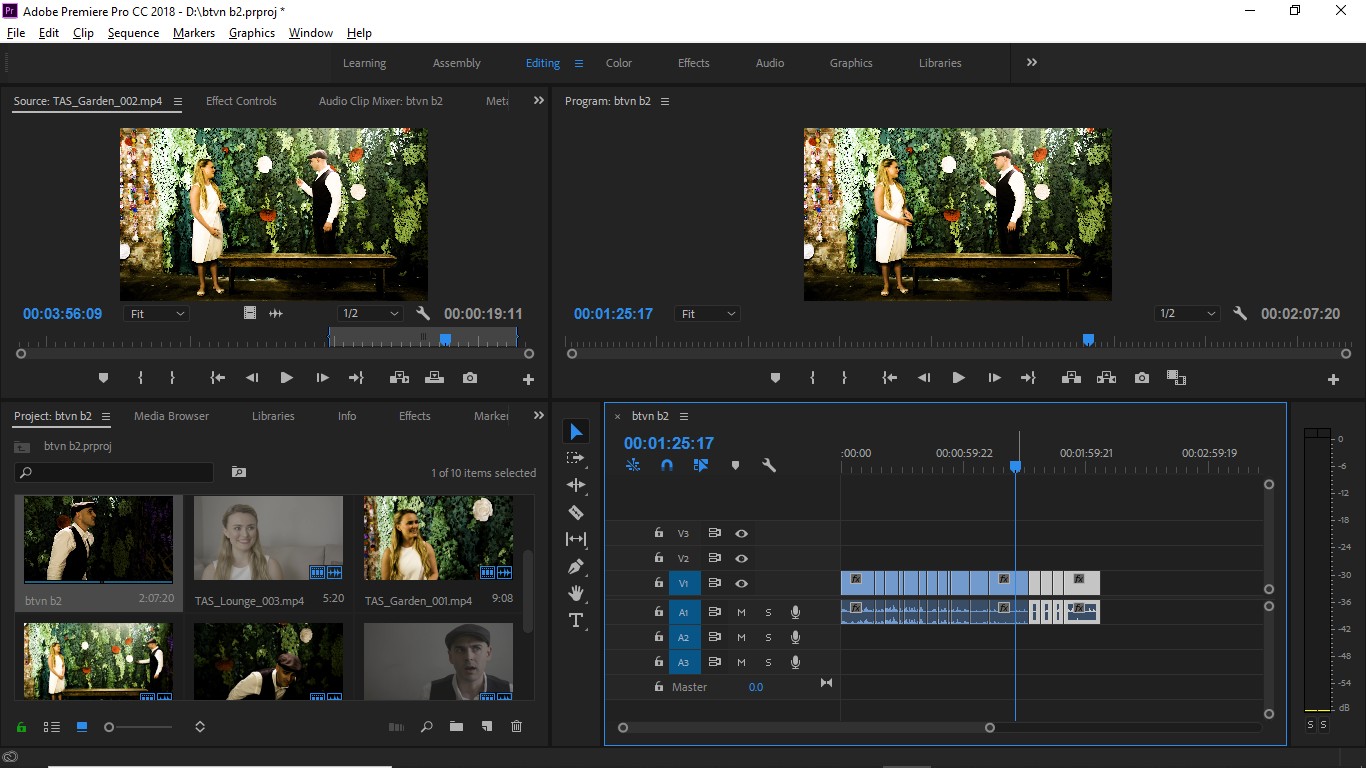Click the Program monitor scrub playhead

1088,340
